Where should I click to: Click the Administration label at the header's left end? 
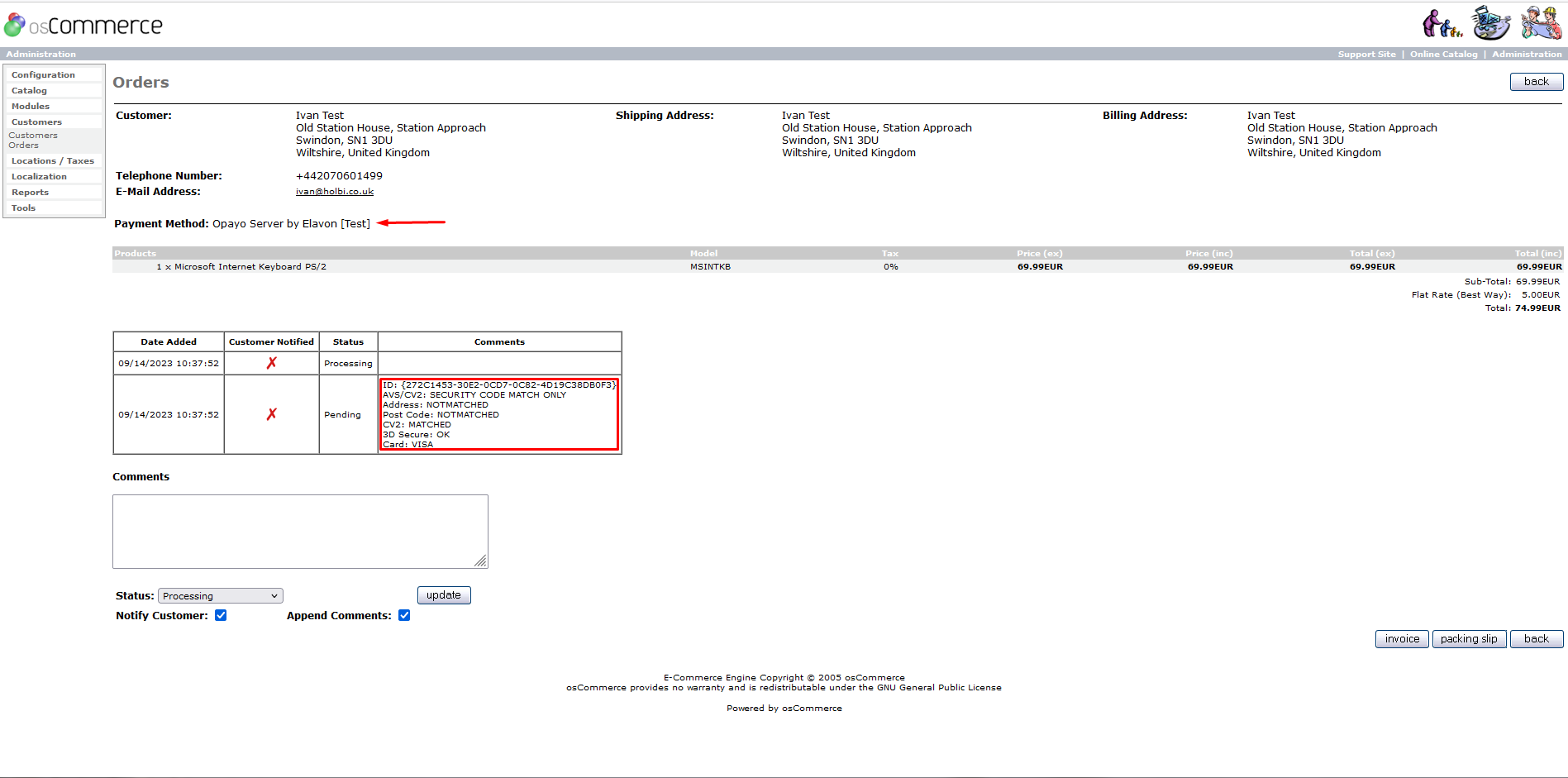[41, 55]
